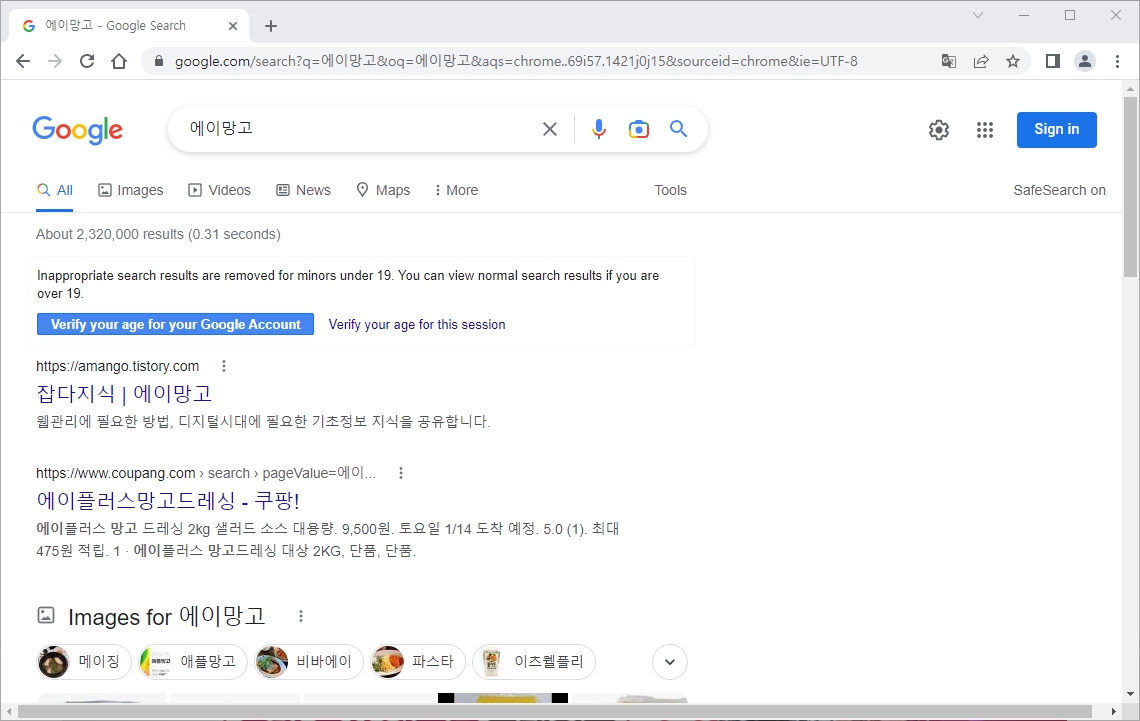View site information via lock icon
Viewport: 1140px width, 721px height.
coord(158,61)
